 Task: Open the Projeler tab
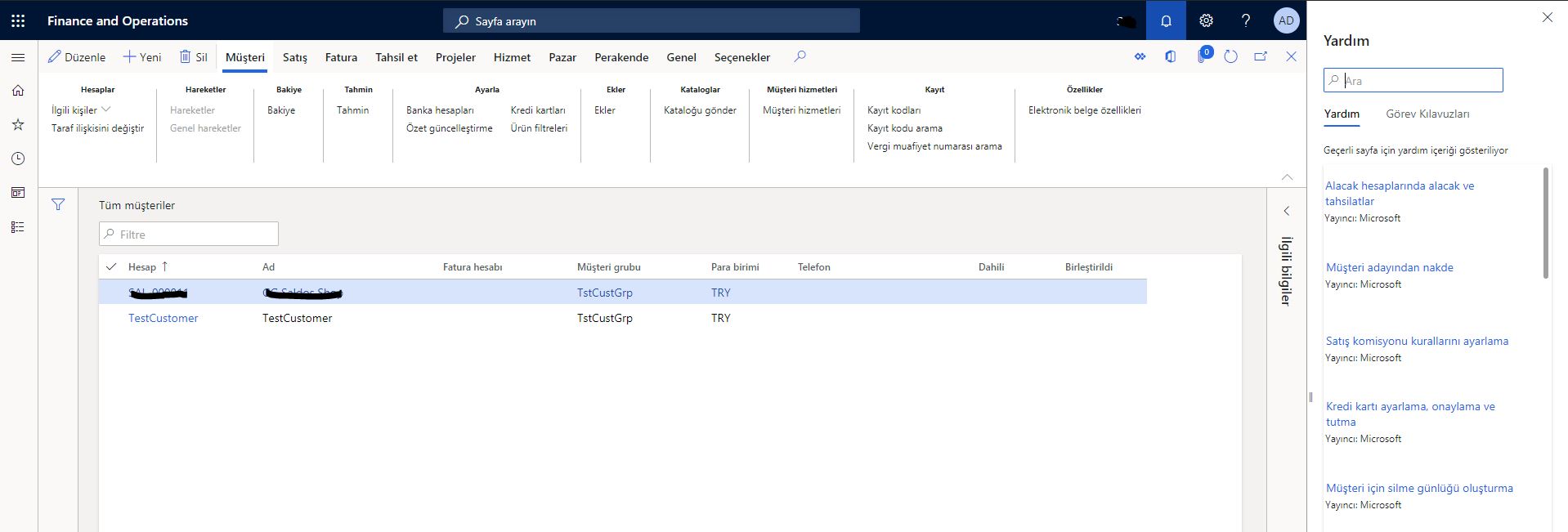tap(455, 57)
